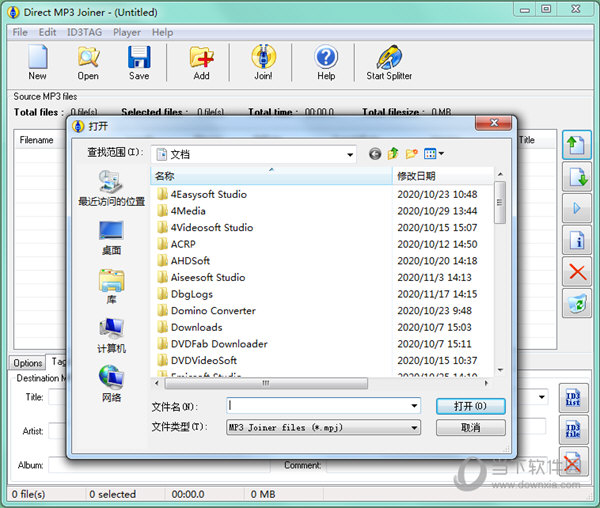Click the horizontal scrollbar thumb in file list

pyautogui.click(x=266, y=383)
